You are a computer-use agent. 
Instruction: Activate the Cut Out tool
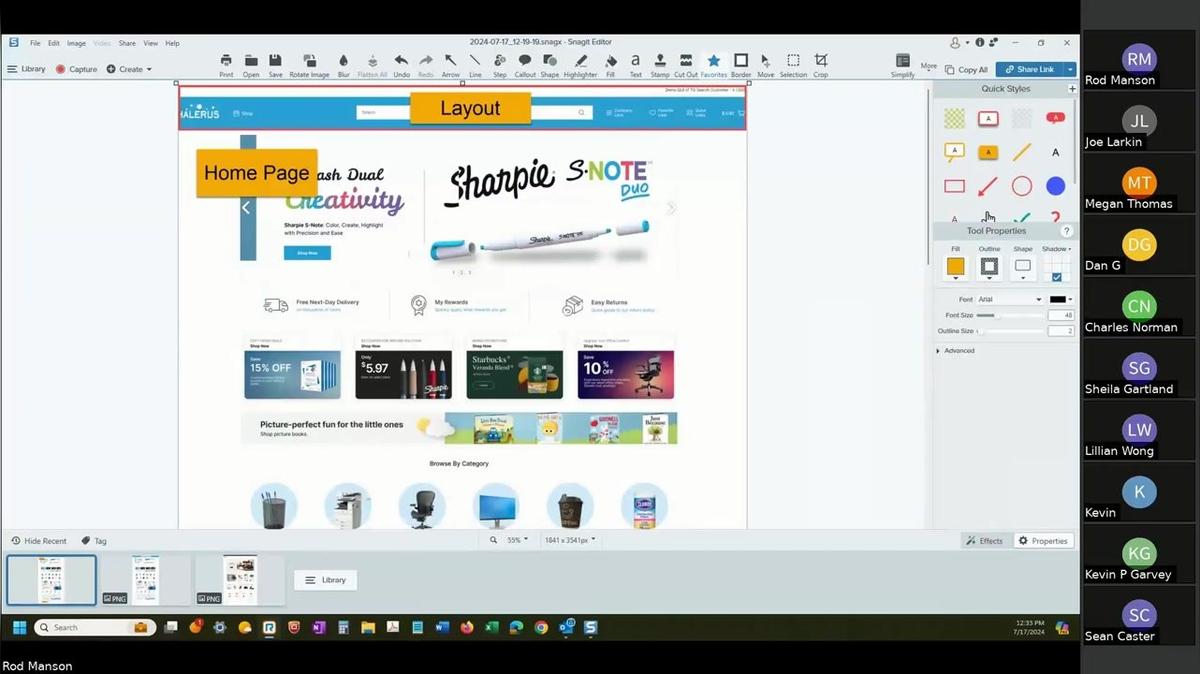(x=688, y=62)
